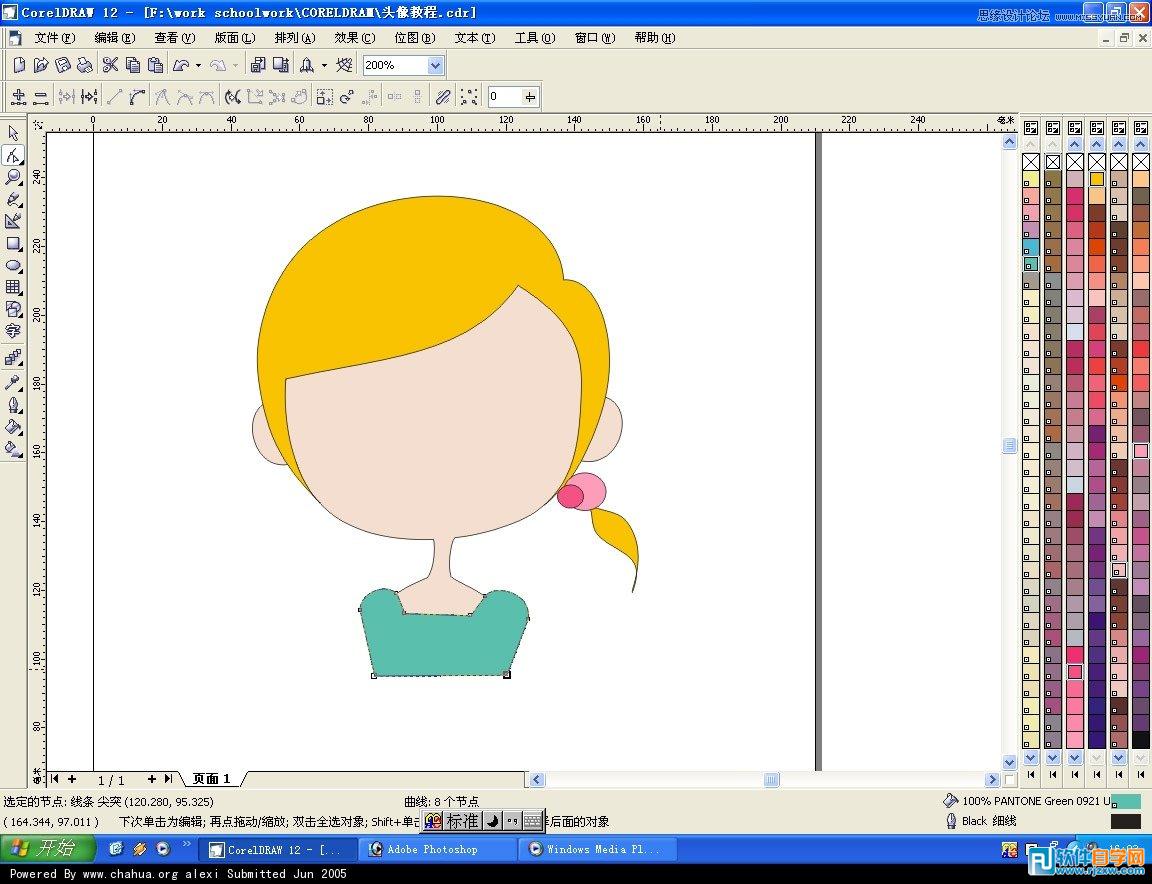Add page button left of 1 / 1
This screenshot has width=1152, height=884.
pos(72,779)
